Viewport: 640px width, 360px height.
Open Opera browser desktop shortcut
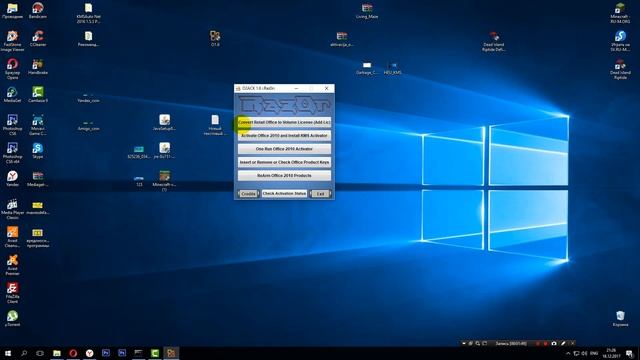12,69
